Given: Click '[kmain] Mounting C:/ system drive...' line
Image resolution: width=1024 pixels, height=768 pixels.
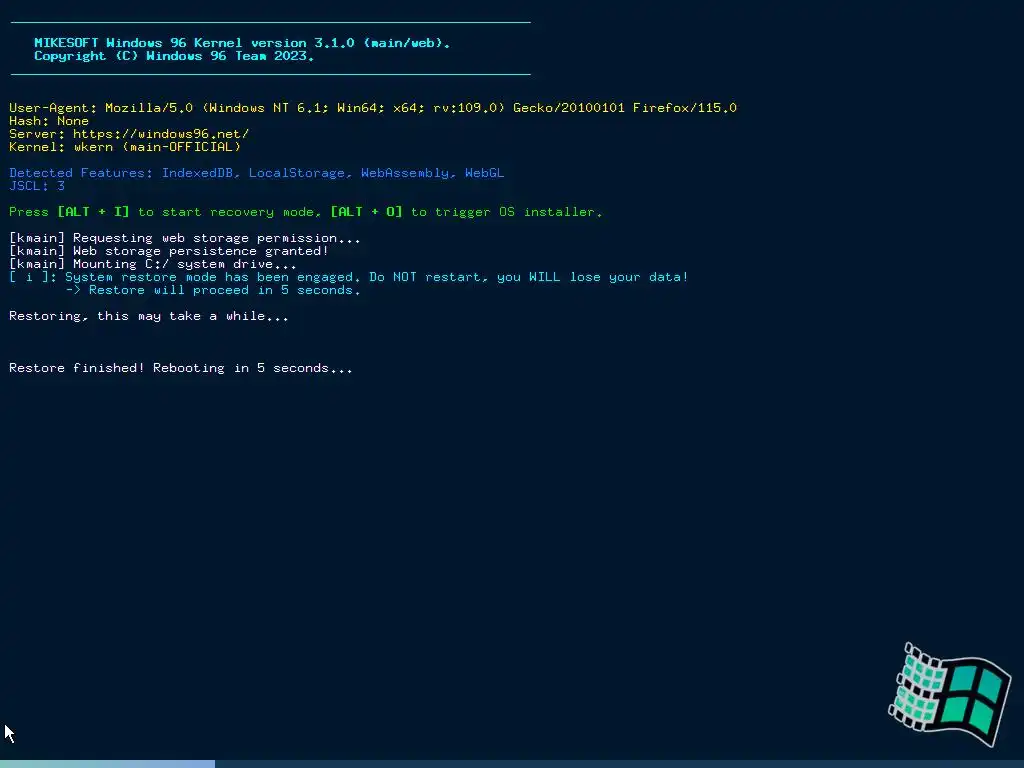Looking at the screenshot, I should click(153, 264).
